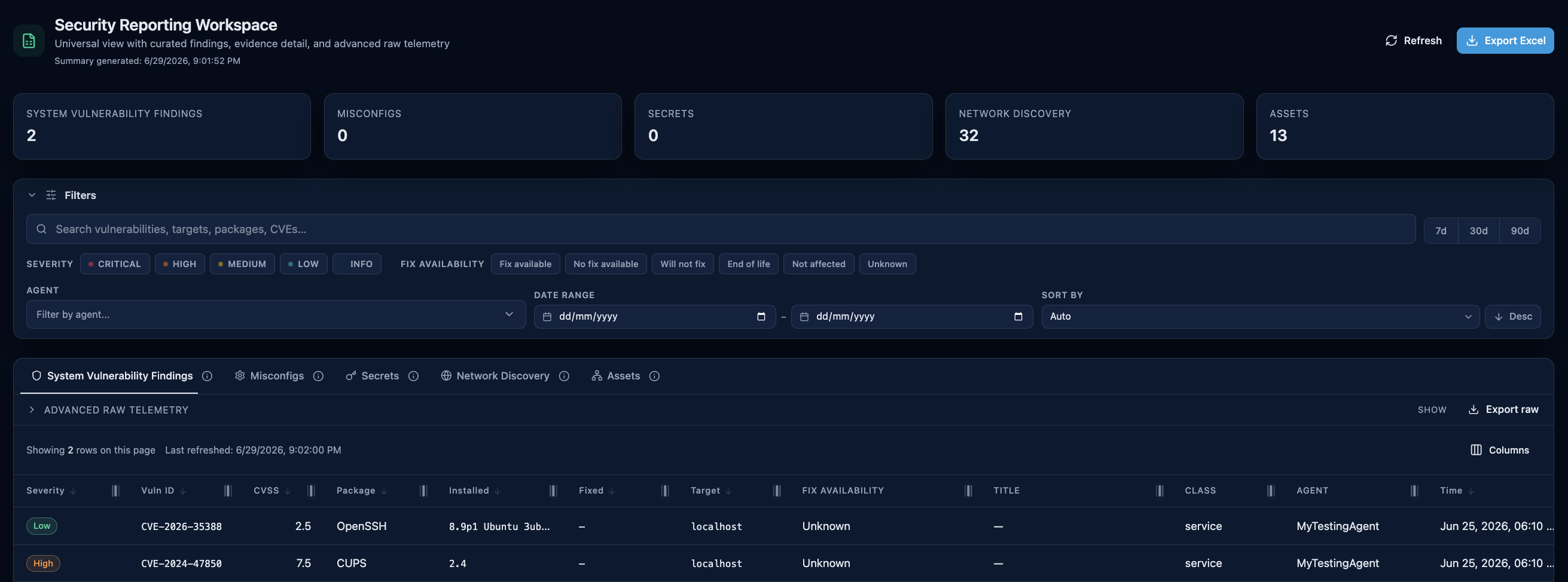Select the CVE-2024-47850 row ID
Screen dimensions: 1568x582
pos(181,563)
